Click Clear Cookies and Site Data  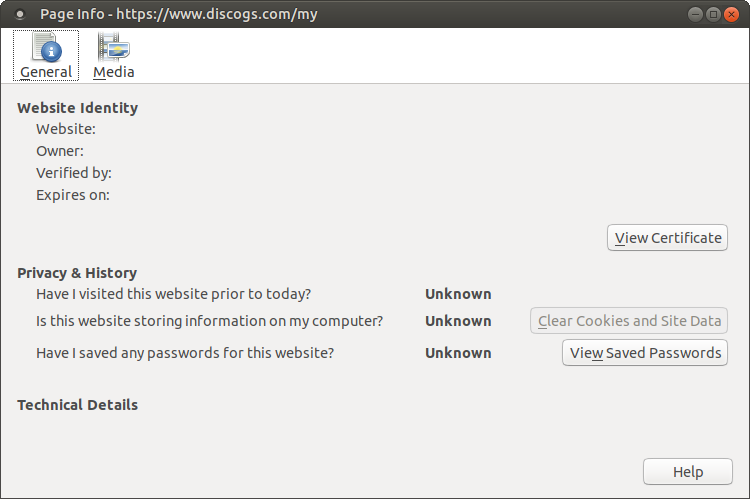click(629, 321)
